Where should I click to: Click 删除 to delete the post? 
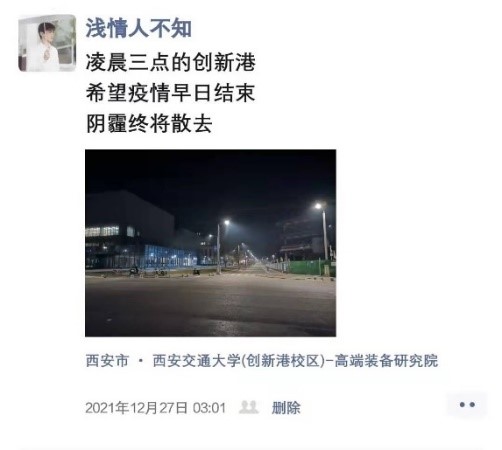tap(286, 408)
